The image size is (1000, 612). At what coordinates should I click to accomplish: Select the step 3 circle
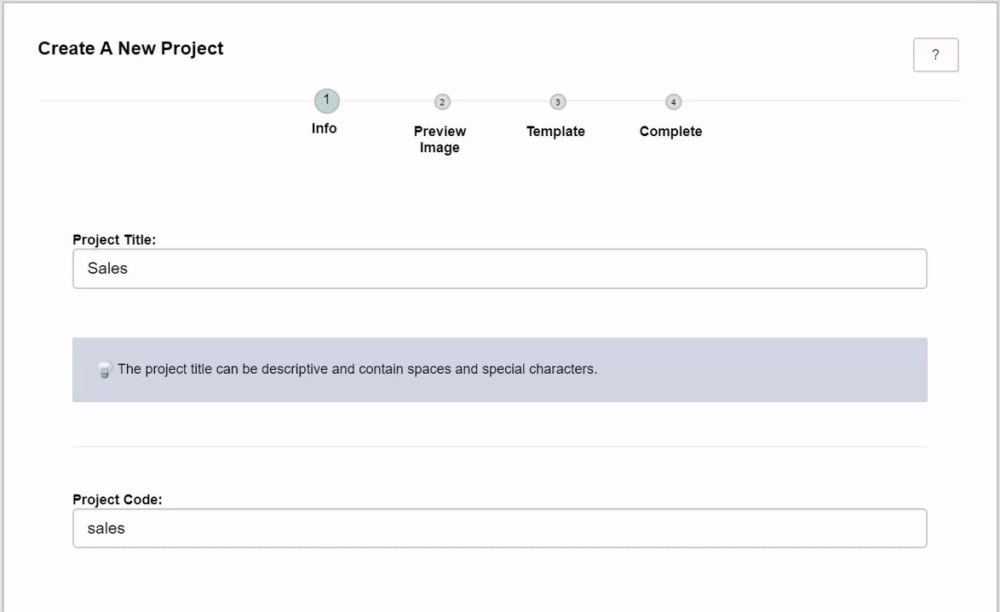[557, 102]
